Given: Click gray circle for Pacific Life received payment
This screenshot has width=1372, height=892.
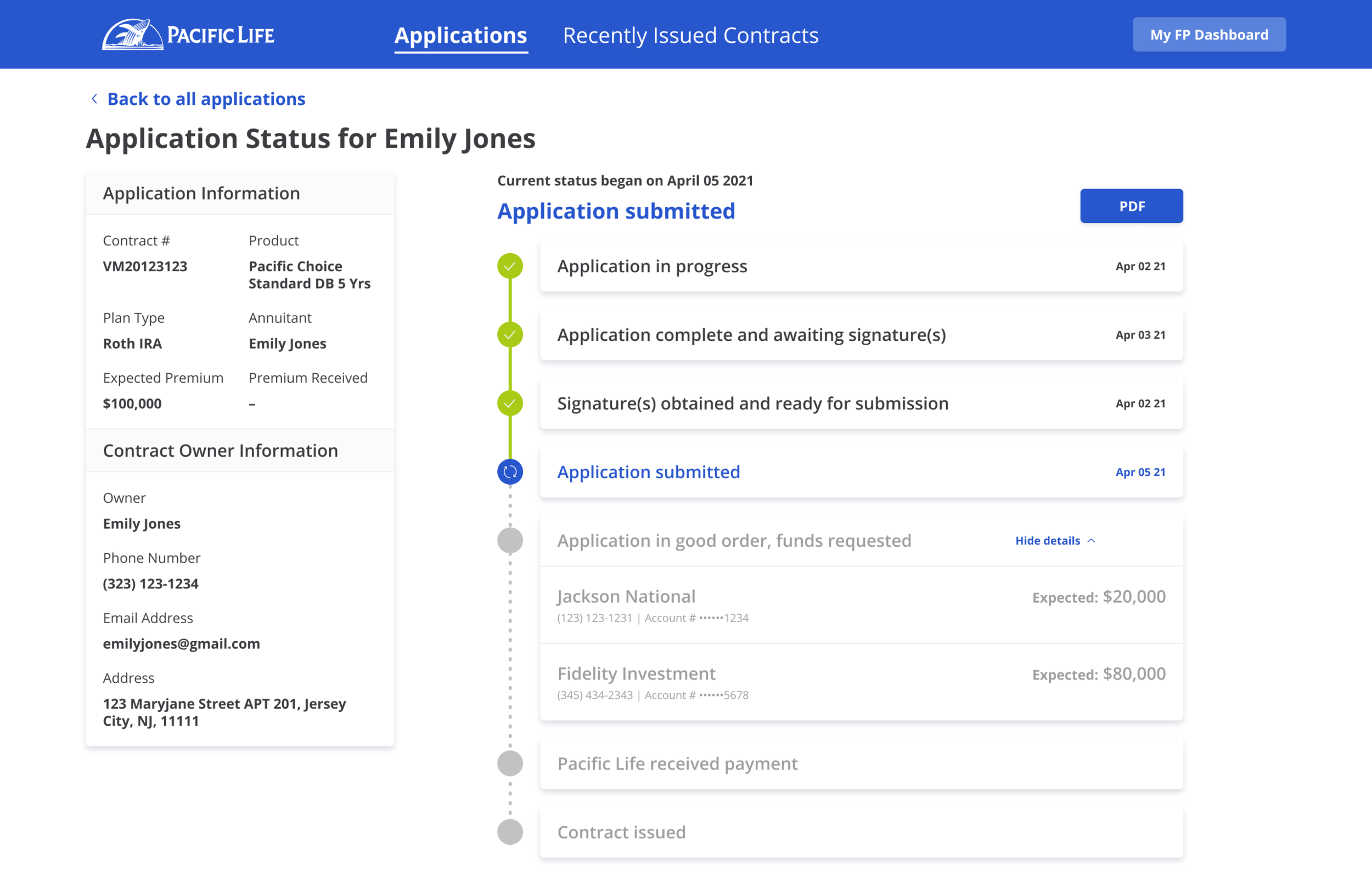Looking at the screenshot, I should (510, 764).
